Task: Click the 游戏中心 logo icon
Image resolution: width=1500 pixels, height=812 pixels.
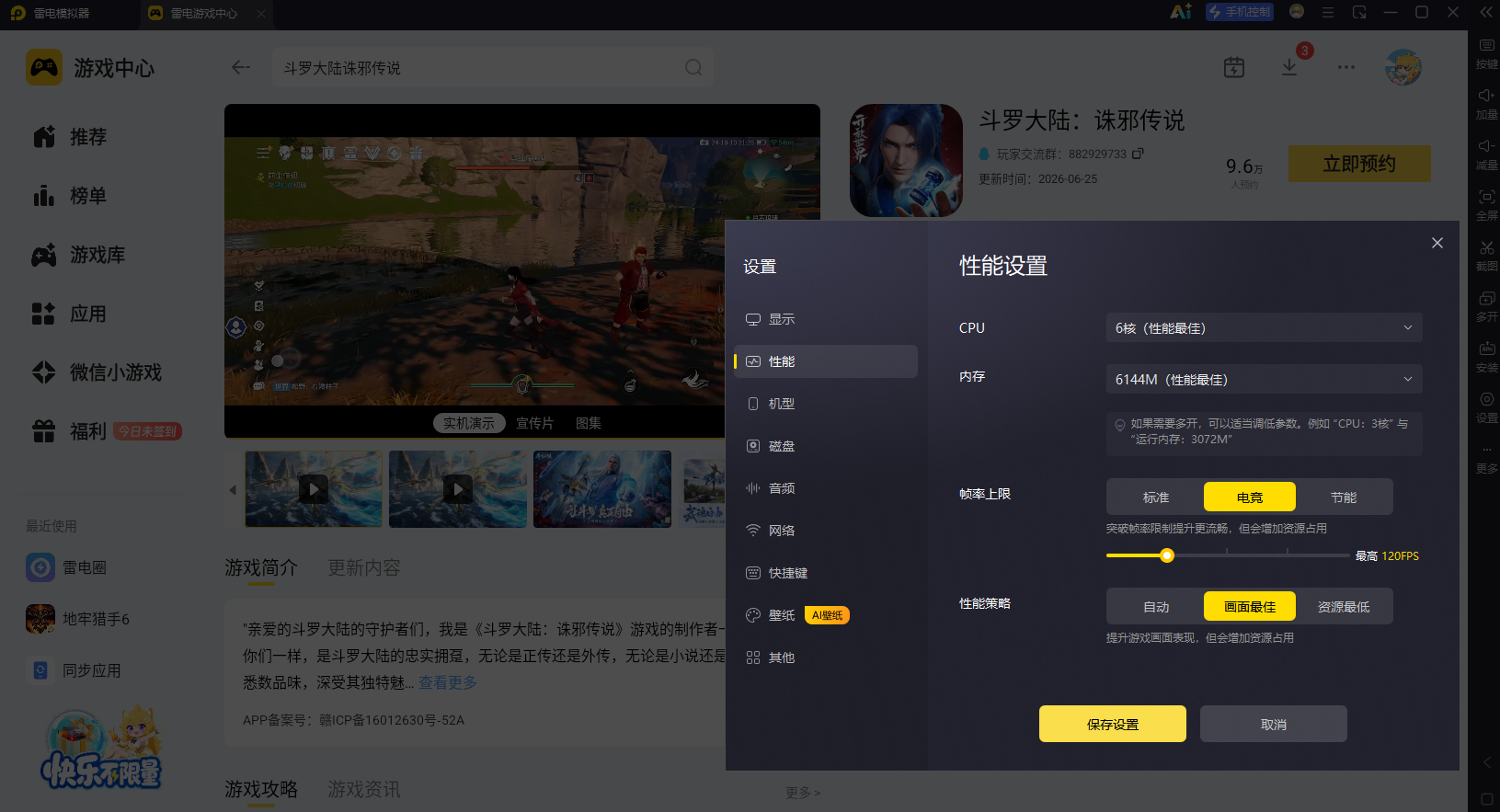Action: pyautogui.click(x=44, y=68)
